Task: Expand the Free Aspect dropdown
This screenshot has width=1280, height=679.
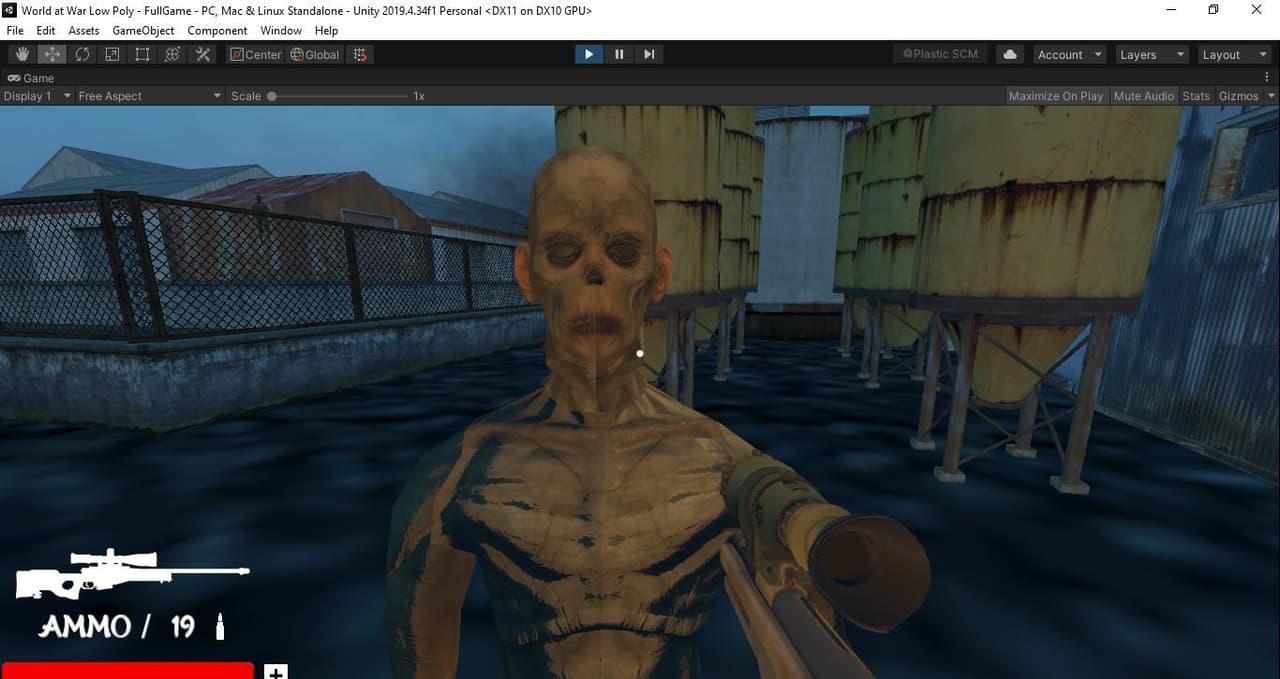Action: pyautogui.click(x=149, y=96)
